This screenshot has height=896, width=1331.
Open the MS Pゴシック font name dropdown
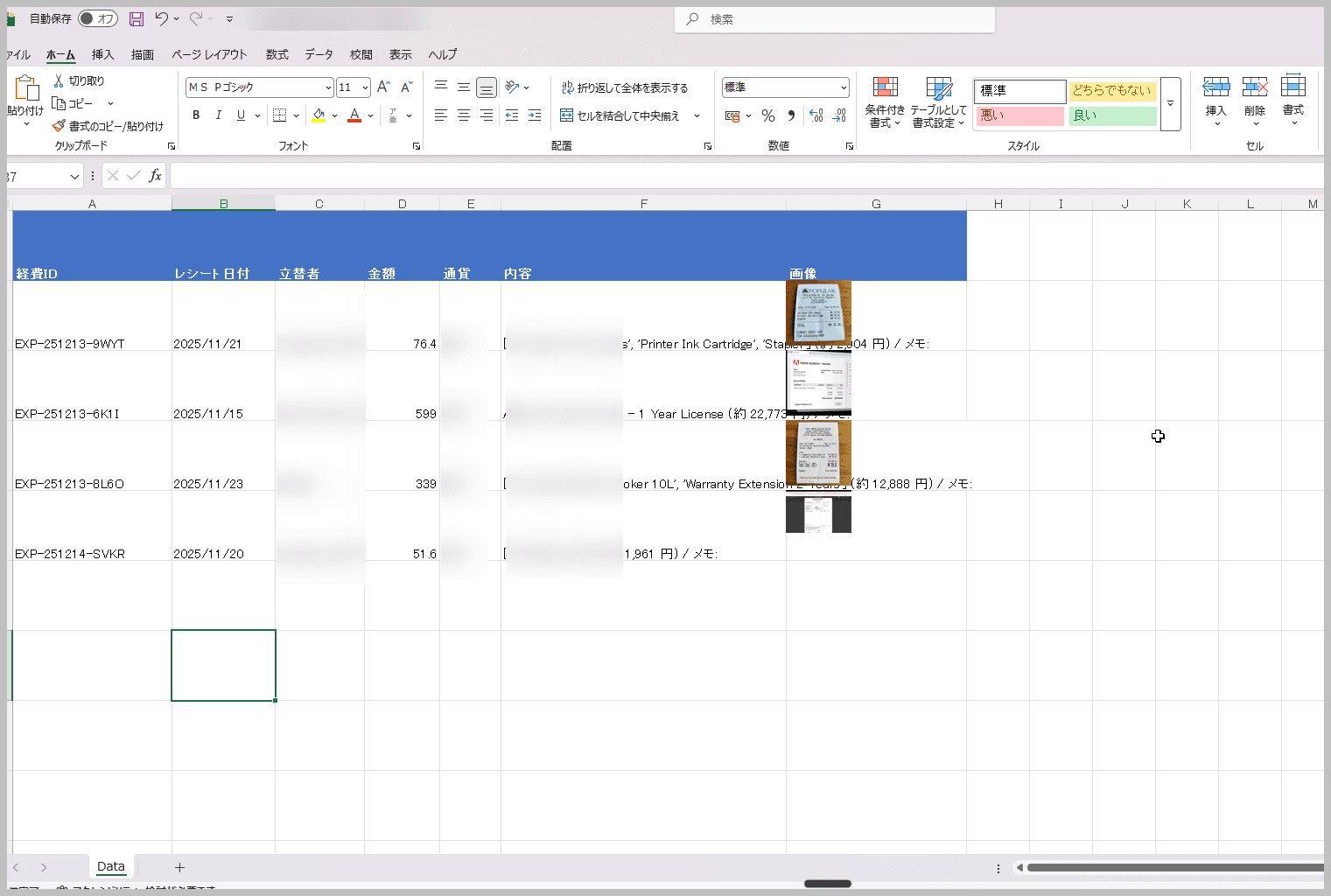[328, 87]
